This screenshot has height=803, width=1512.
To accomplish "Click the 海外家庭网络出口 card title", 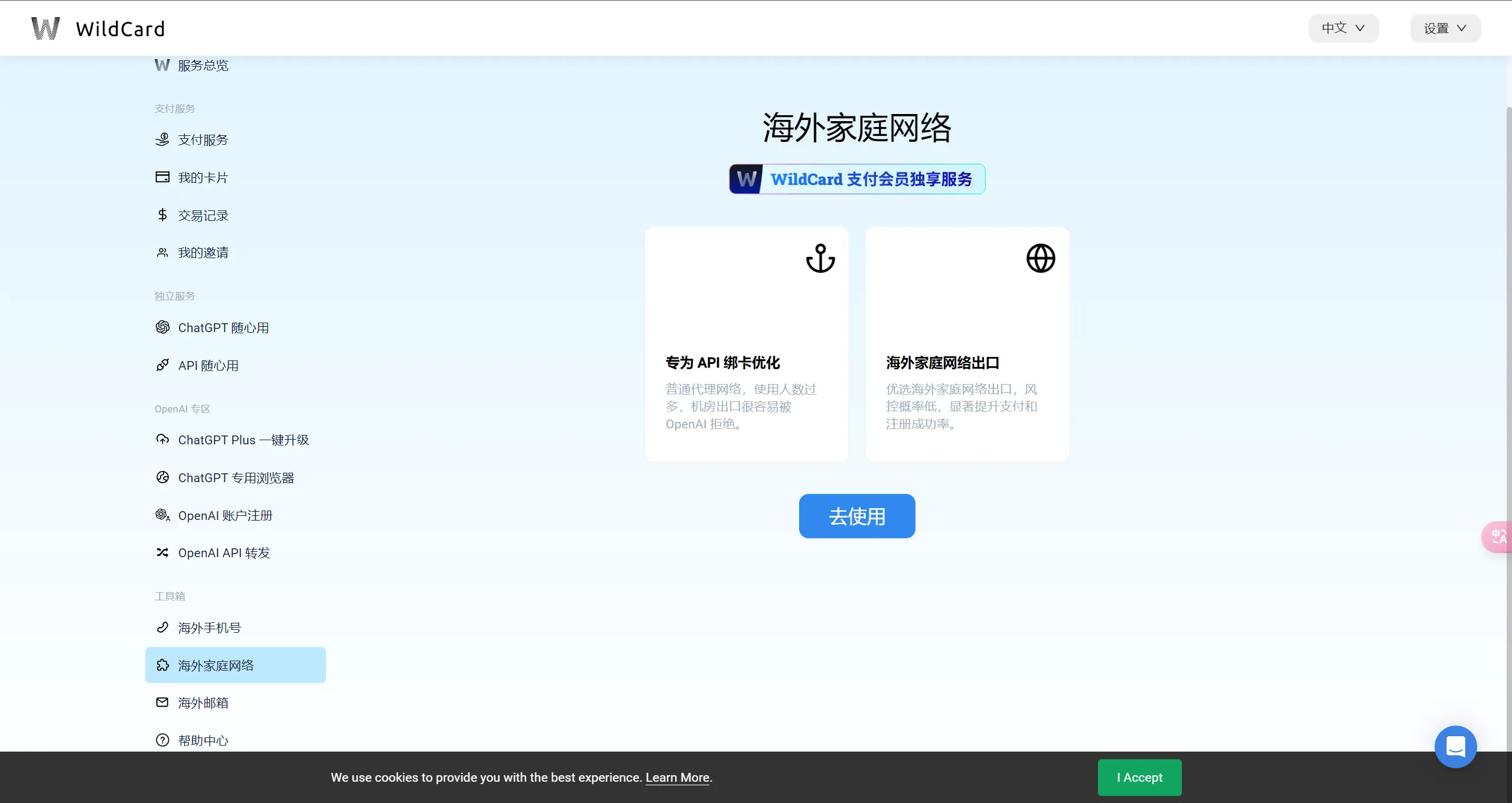I will pyautogui.click(x=943, y=362).
